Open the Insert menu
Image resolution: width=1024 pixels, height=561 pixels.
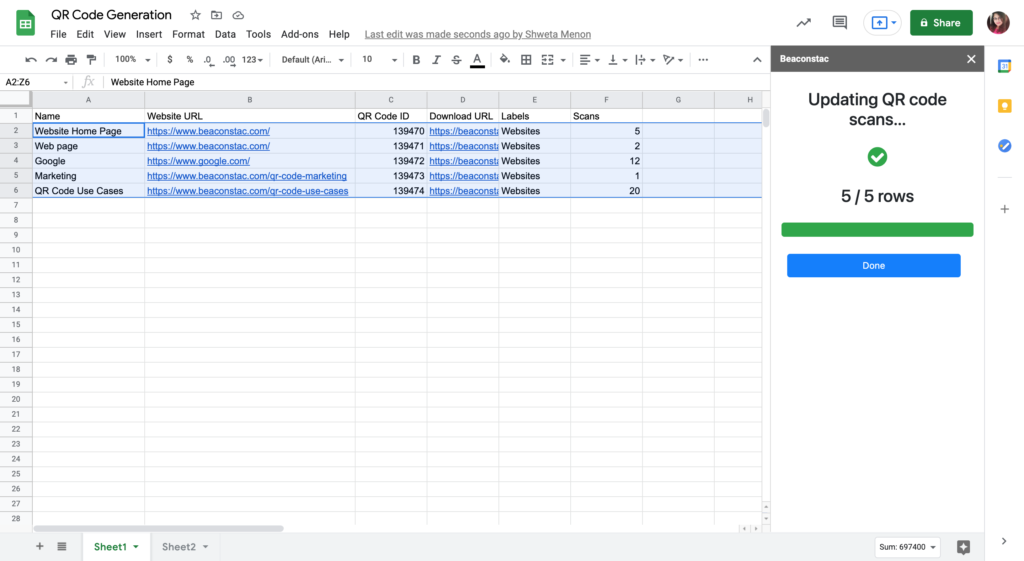149,34
